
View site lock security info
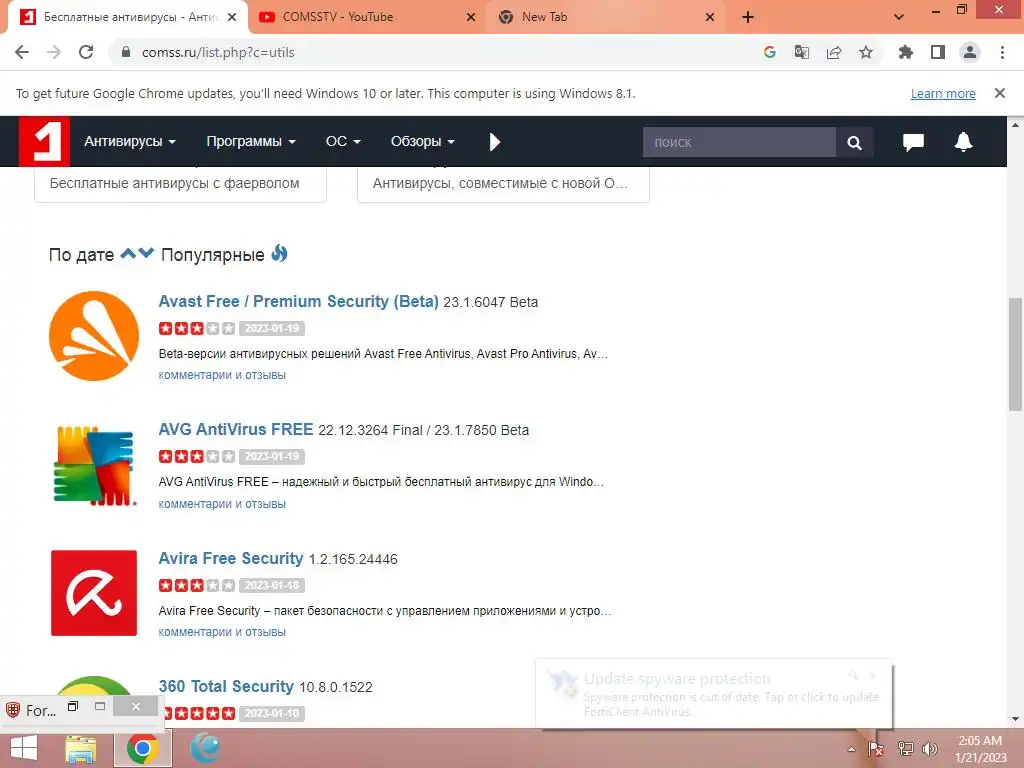126,52
